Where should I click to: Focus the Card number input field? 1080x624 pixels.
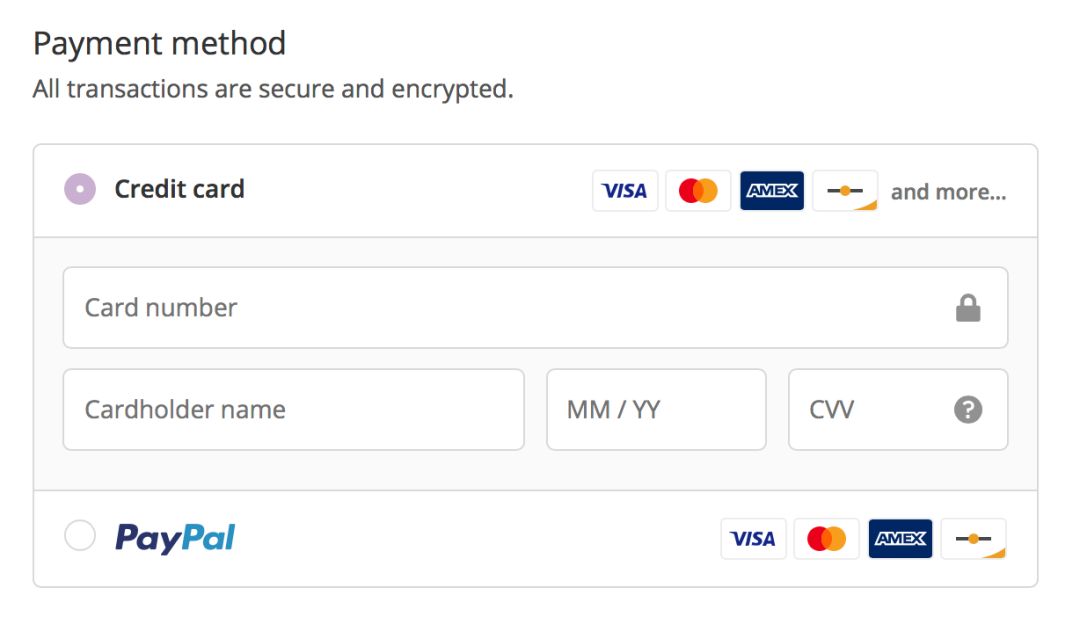pos(500,307)
